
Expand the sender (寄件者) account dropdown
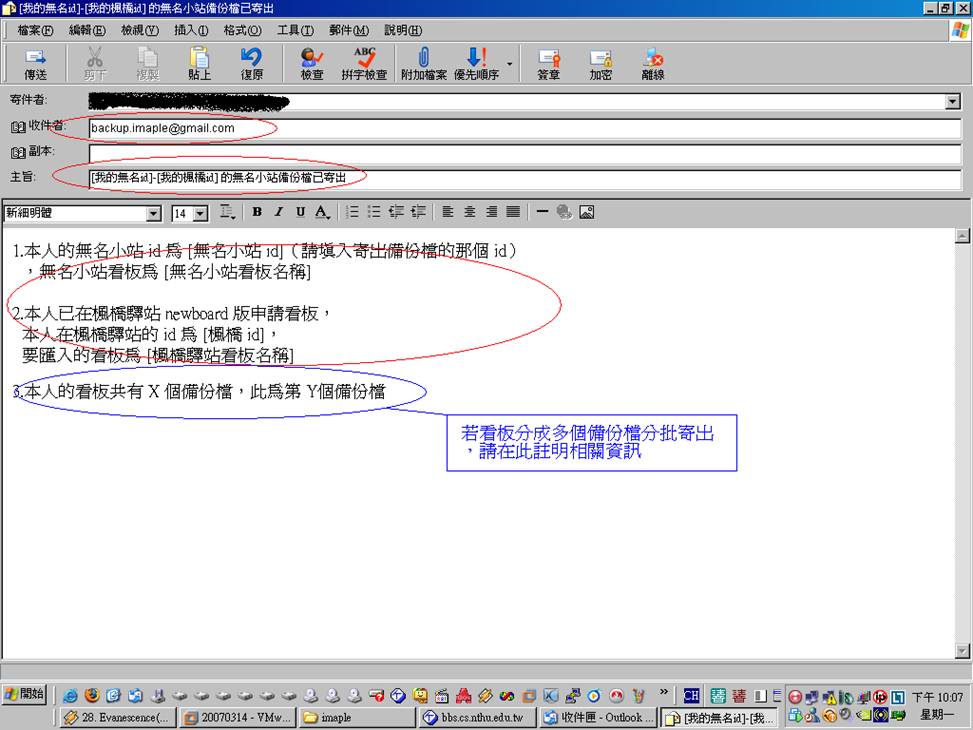point(952,101)
